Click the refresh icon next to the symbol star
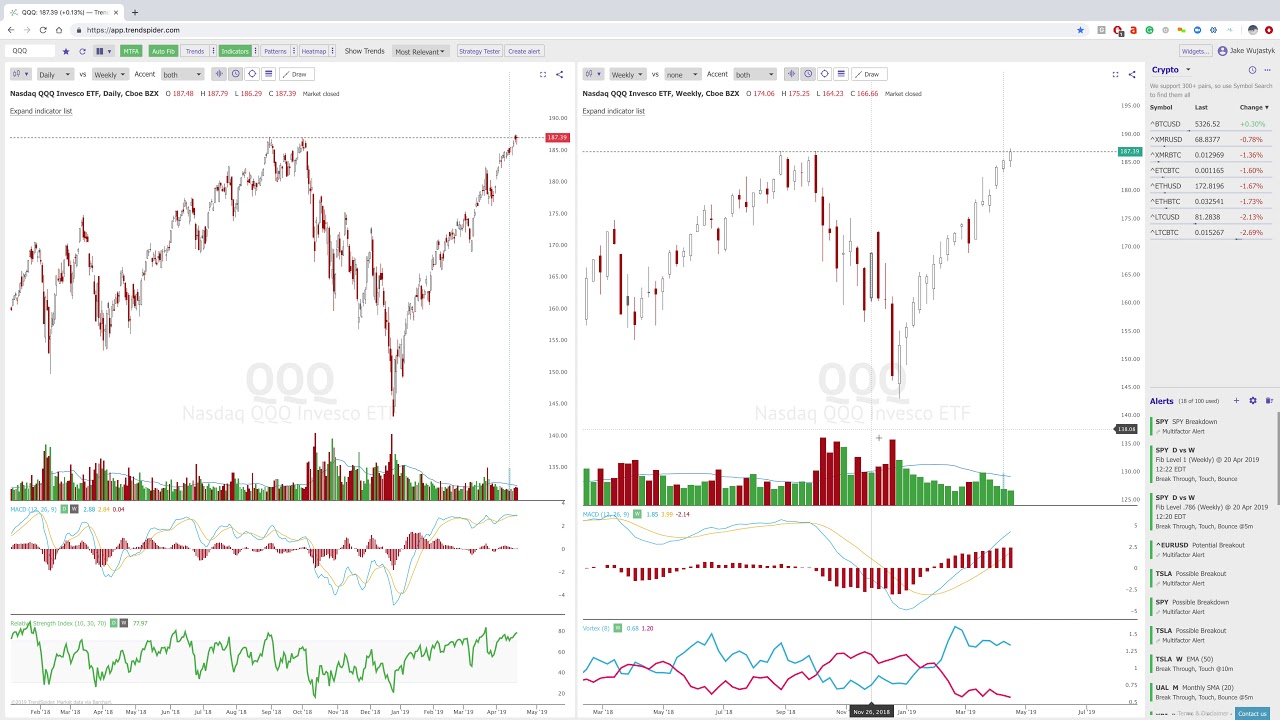This screenshot has width=1280, height=720. (82, 51)
